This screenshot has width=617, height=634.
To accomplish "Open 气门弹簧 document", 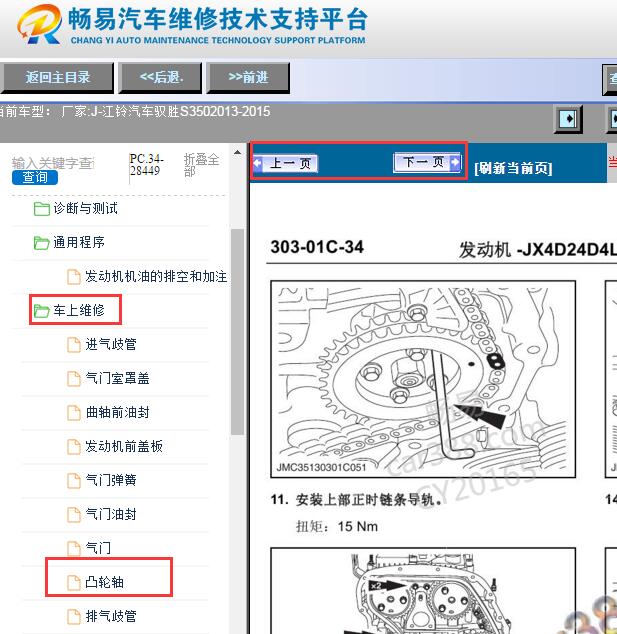I will click(x=111, y=480).
